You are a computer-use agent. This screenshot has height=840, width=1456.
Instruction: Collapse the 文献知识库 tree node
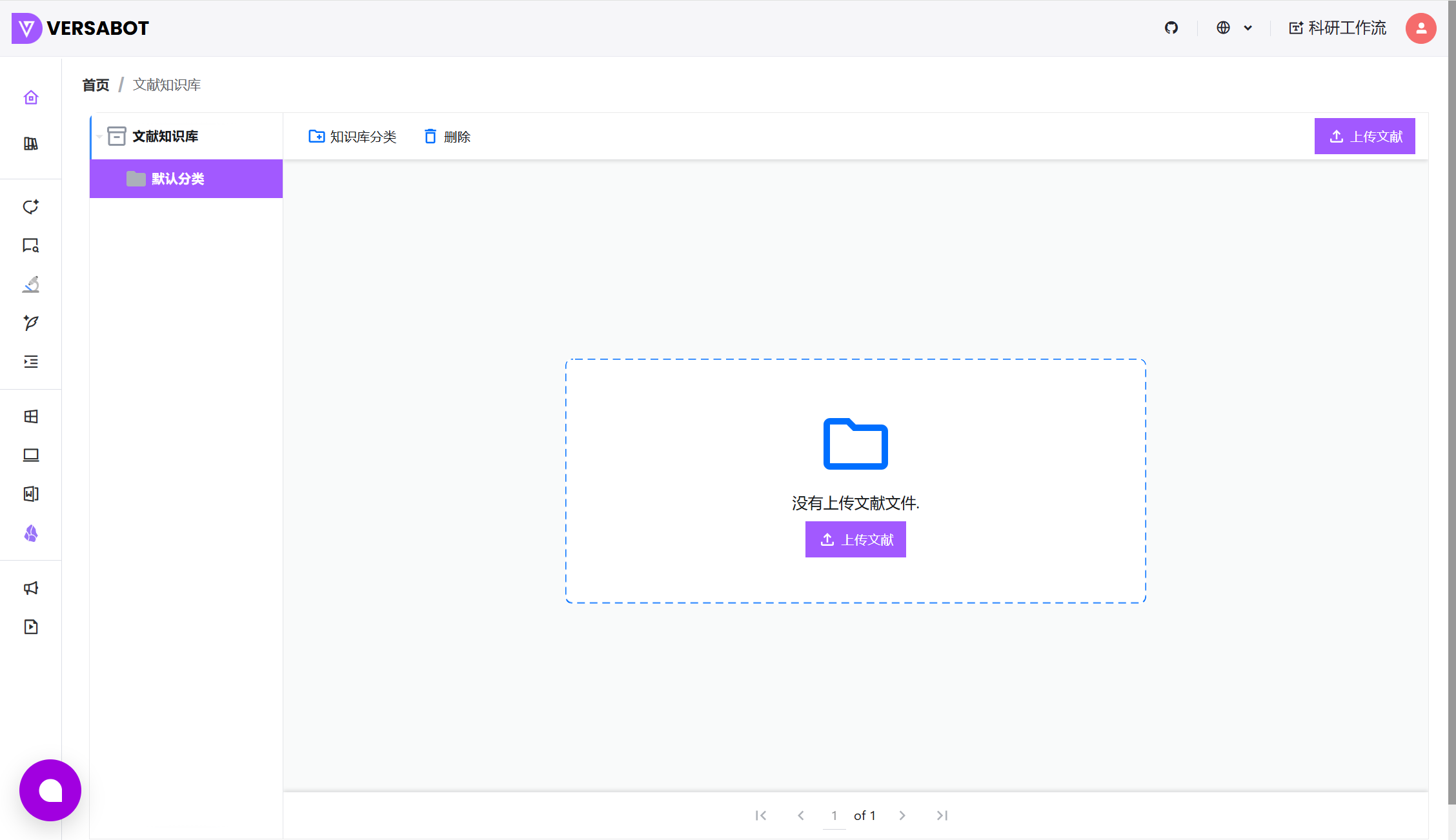(99, 136)
